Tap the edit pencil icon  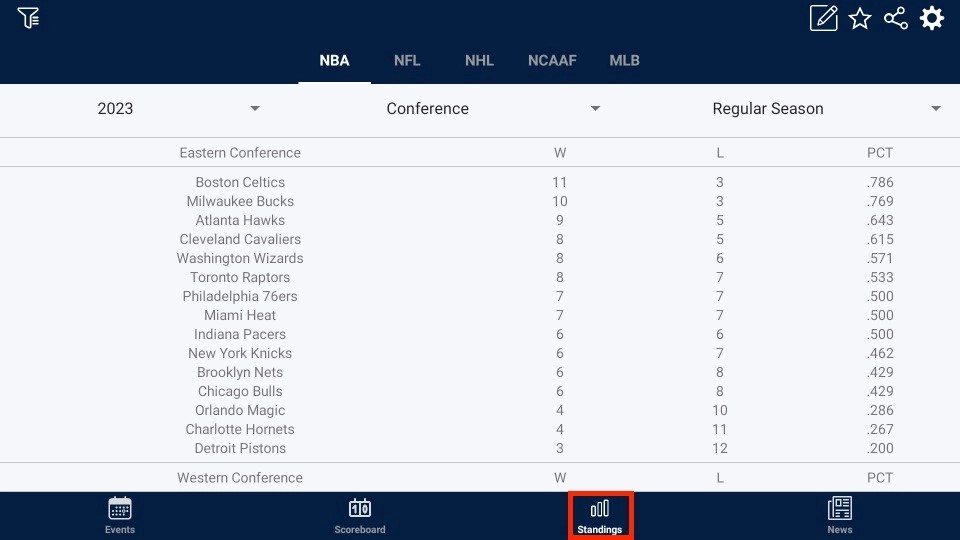823,18
